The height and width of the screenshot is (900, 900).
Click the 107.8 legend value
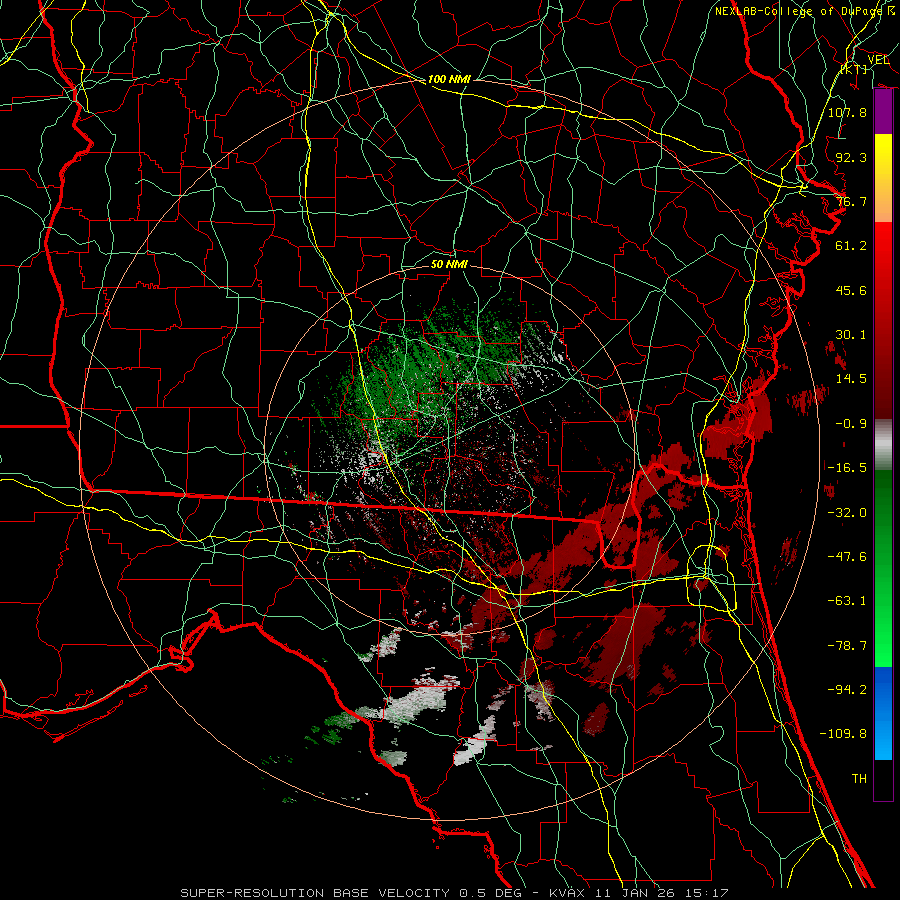pos(847,112)
